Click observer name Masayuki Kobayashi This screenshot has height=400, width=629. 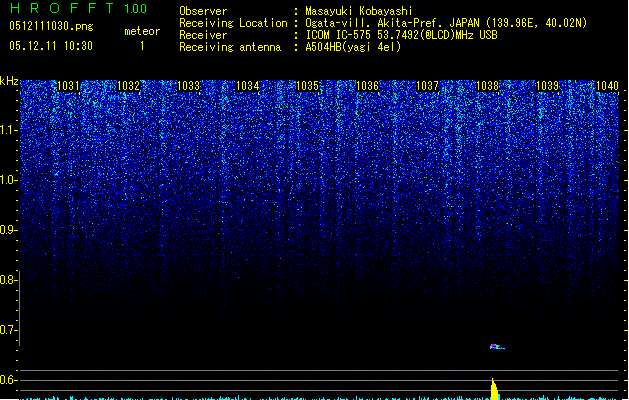click(359, 11)
